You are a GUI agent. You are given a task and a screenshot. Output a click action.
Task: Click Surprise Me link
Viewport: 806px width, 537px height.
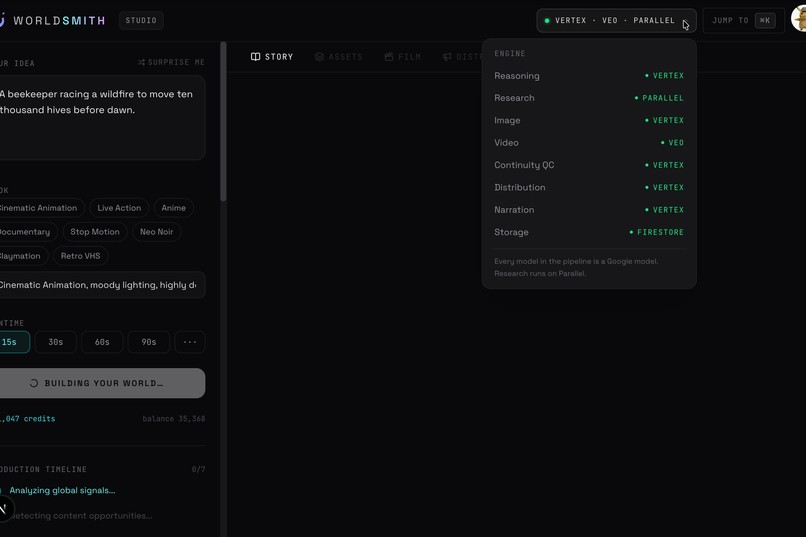point(171,62)
